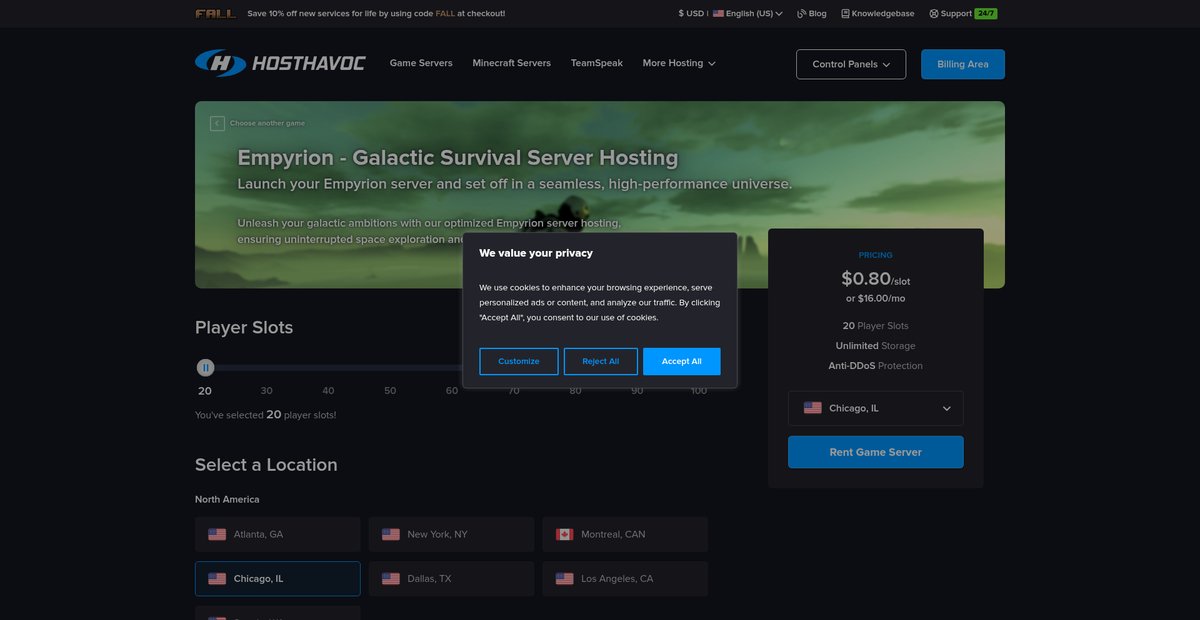This screenshot has width=1200, height=620.
Task: Click the Unlimited Storage text
Action: (876, 346)
